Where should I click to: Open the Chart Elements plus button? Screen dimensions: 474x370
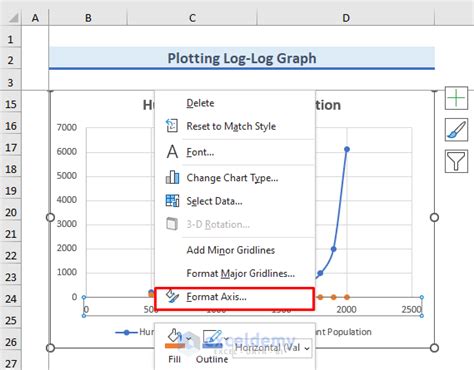pyautogui.click(x=456, y=98)
